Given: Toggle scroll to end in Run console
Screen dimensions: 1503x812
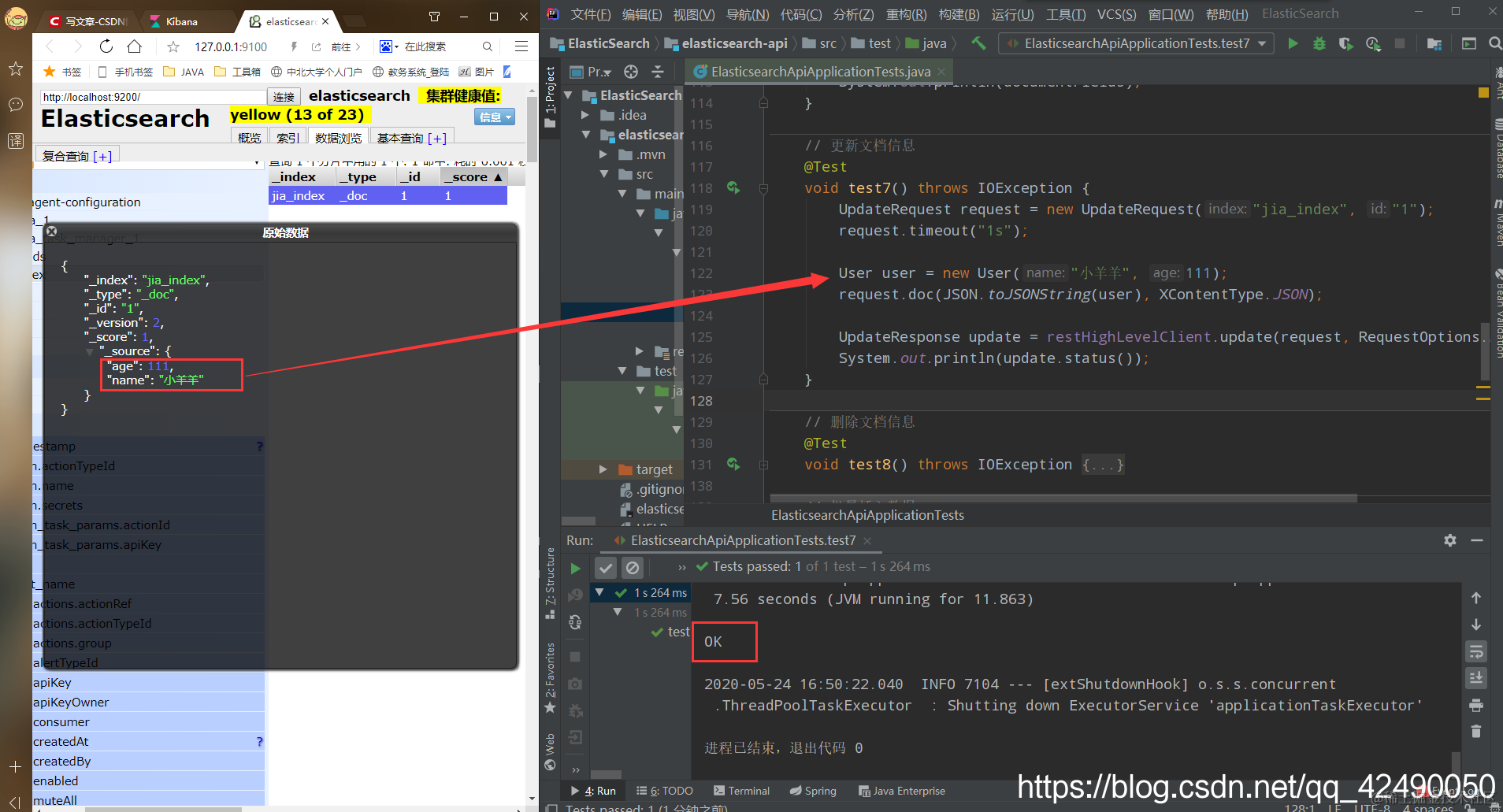Looking at the screenshot, I should pos(1476,678).
